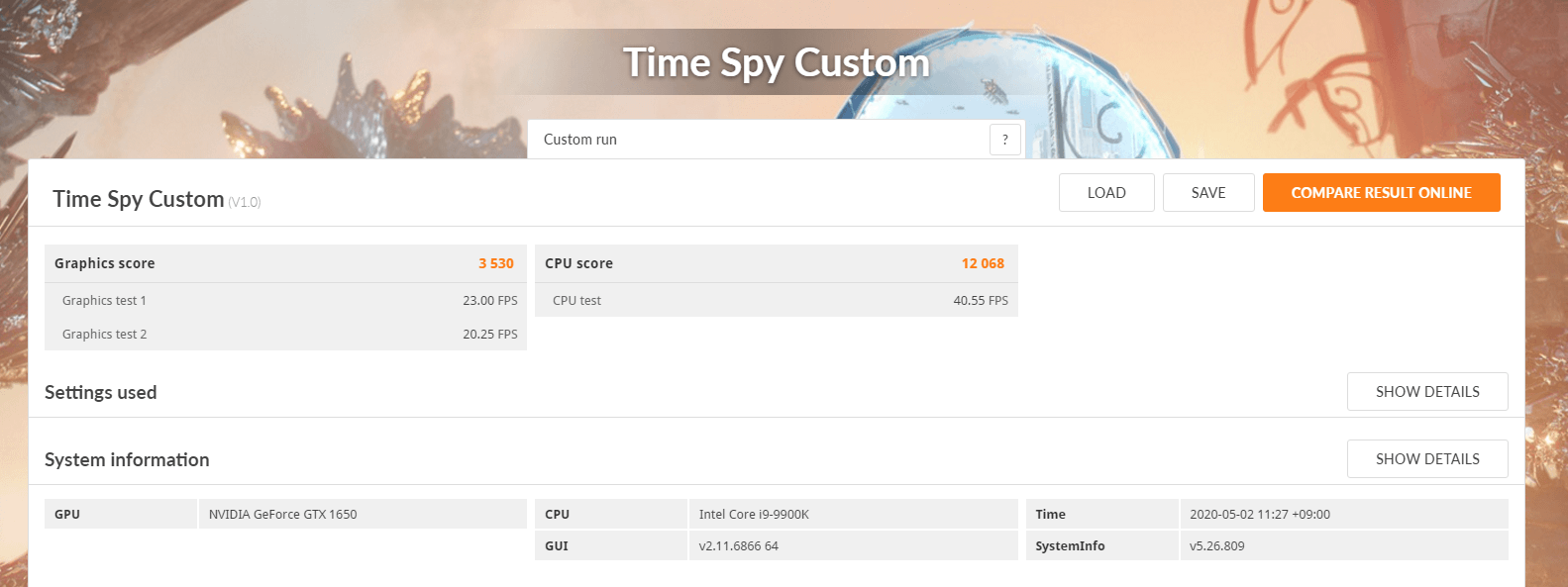Click the question mark help icon
This screenshot has height=587, width=1568.
point(1004,140)
